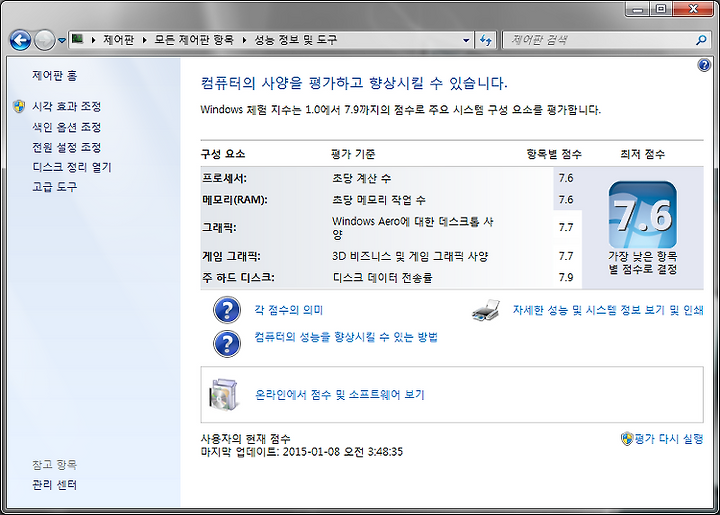Viewport: 720px width, 515px height.
Task: Select the 게임 그래픽: row label
Action: click(x=231, y=256)
